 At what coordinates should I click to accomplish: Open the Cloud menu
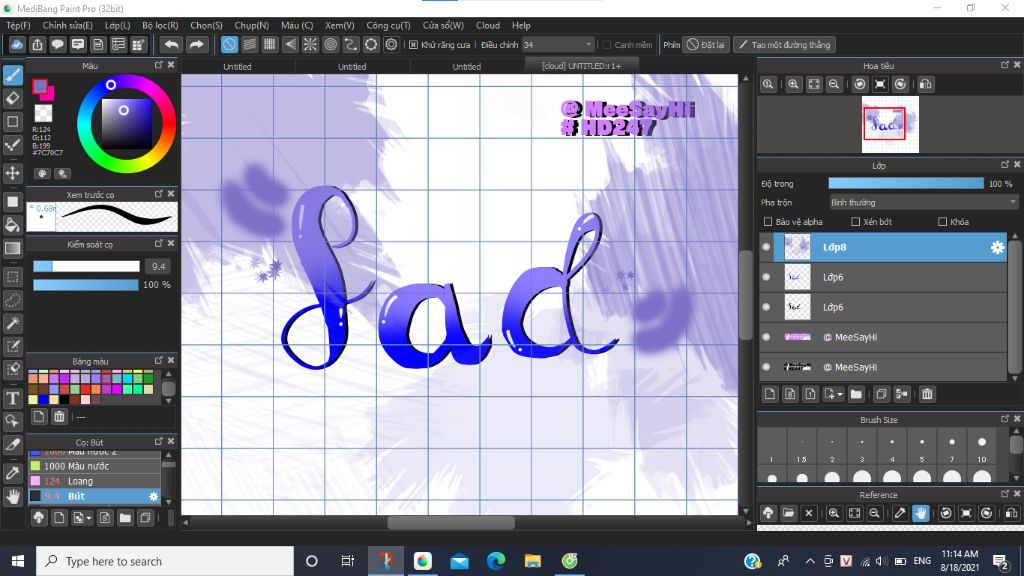[x=488, y=25]
